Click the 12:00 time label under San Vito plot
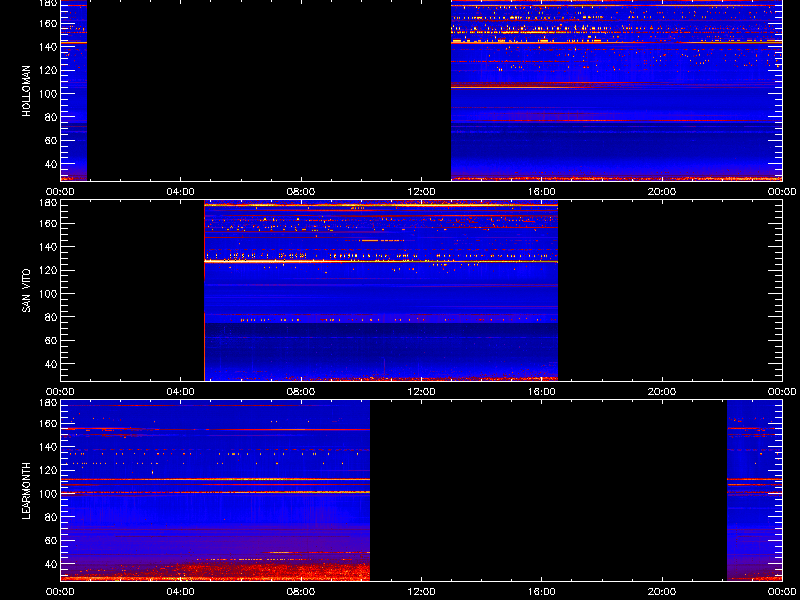800x600 pixels. pyautogui.click(x=421, y=392)
